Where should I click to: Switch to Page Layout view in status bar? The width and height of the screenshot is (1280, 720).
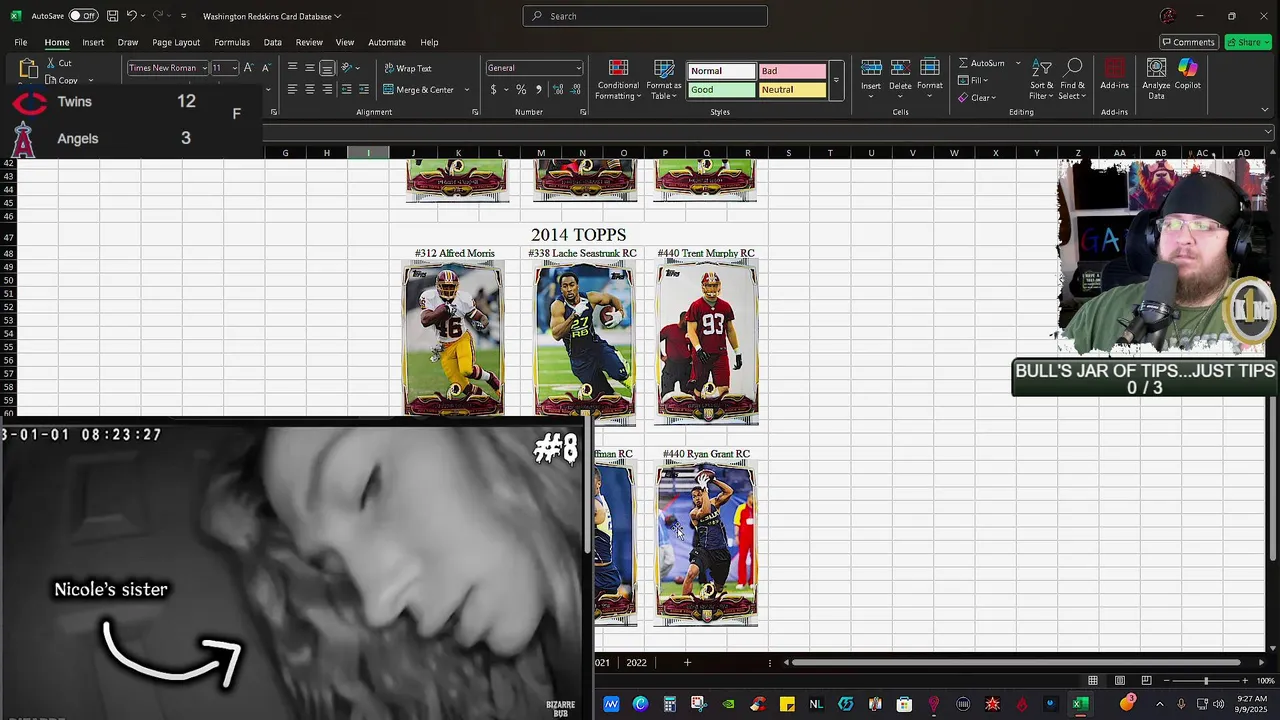pos(1120,681)
